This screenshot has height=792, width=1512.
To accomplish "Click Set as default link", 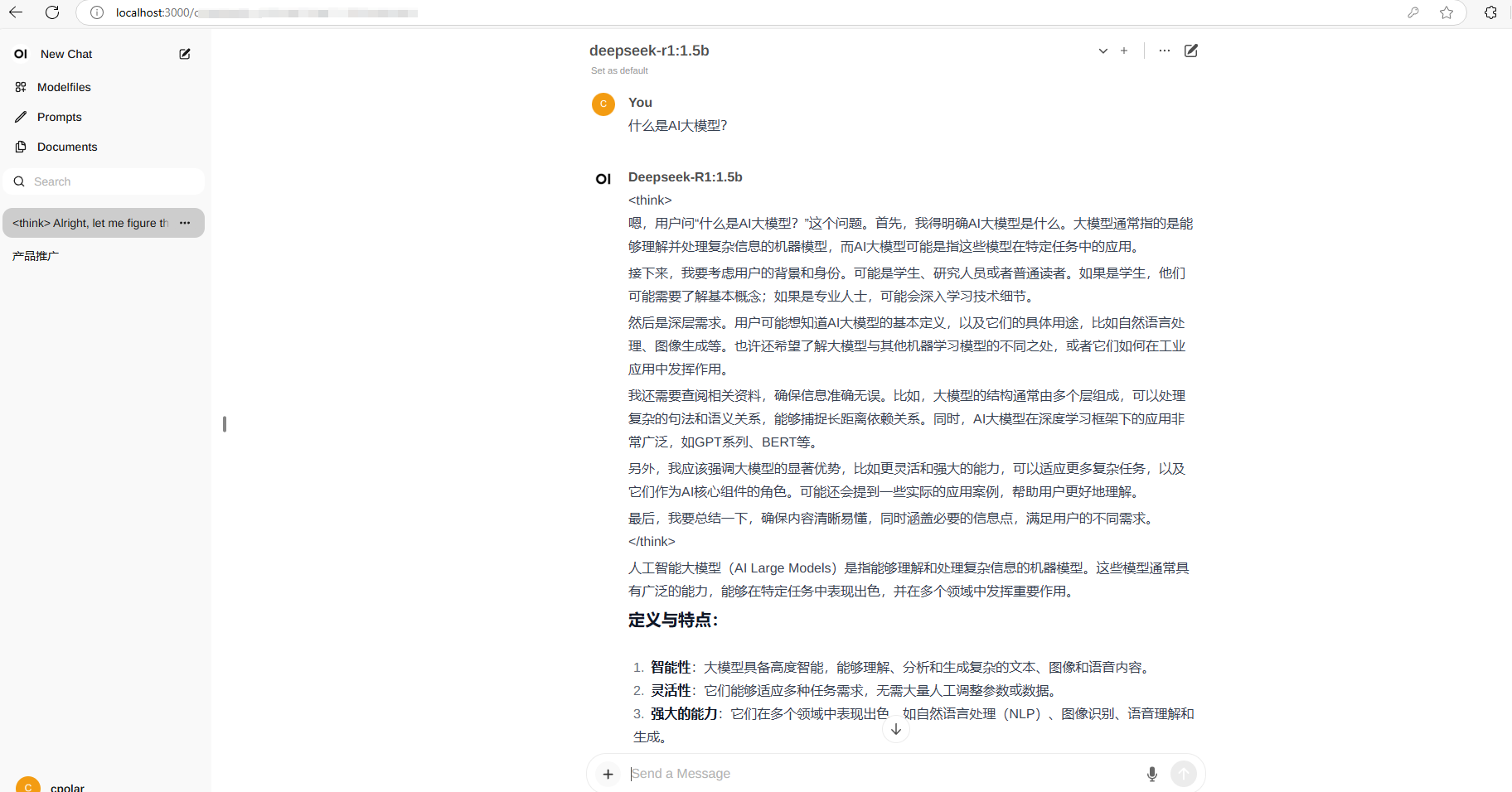I will coord(619,70).
